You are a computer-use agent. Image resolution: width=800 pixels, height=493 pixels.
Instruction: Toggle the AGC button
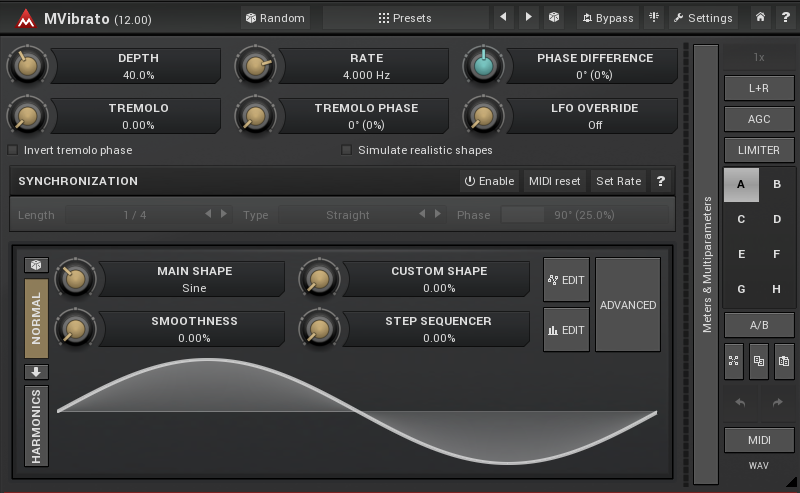click(x=759, y=119)
